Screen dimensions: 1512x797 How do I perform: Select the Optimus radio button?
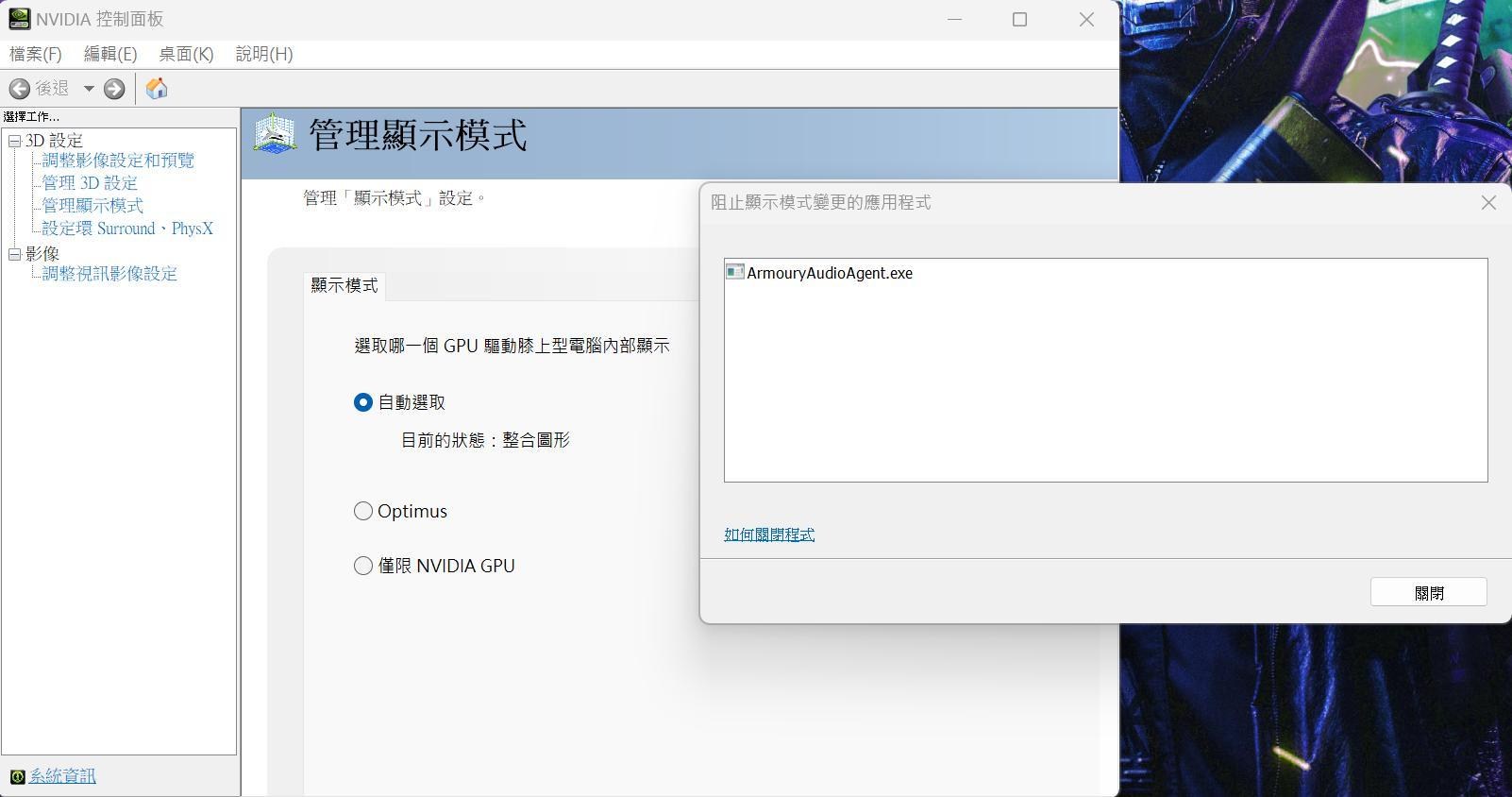(x=363, y=511)
